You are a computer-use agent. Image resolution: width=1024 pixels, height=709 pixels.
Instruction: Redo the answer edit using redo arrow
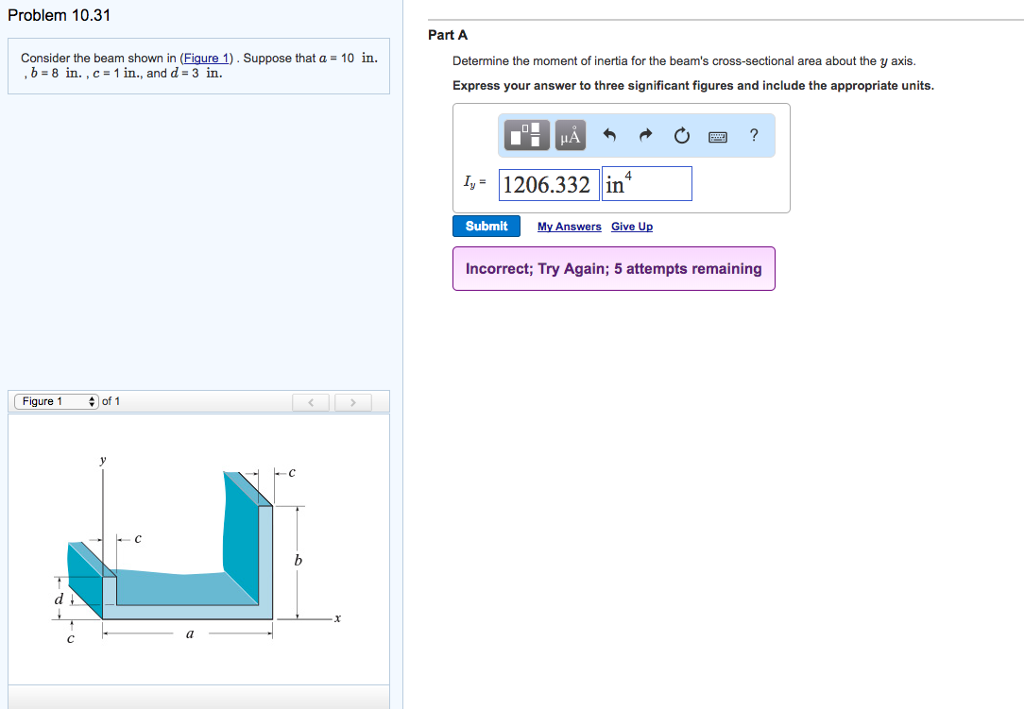(x=645, y=135)
